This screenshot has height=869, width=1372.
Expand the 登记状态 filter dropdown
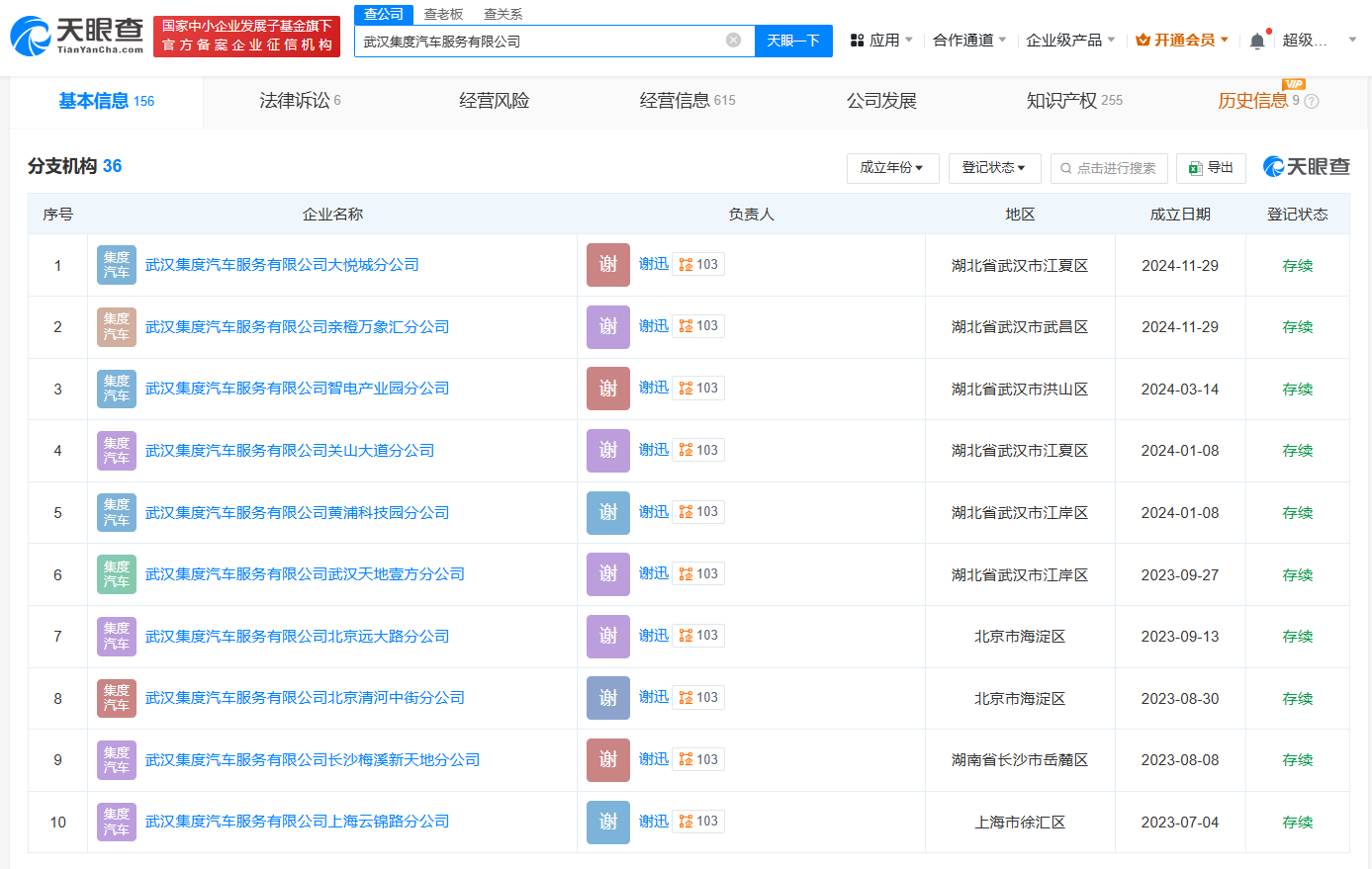pyautogui.click(x=994, y=168)
